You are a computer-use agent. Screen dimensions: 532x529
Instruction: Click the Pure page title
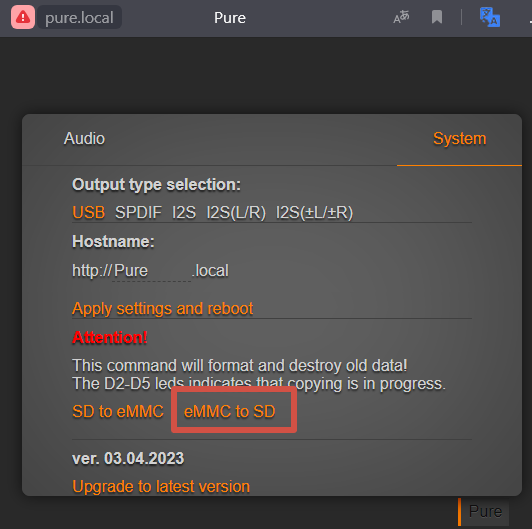click(230, 18)
